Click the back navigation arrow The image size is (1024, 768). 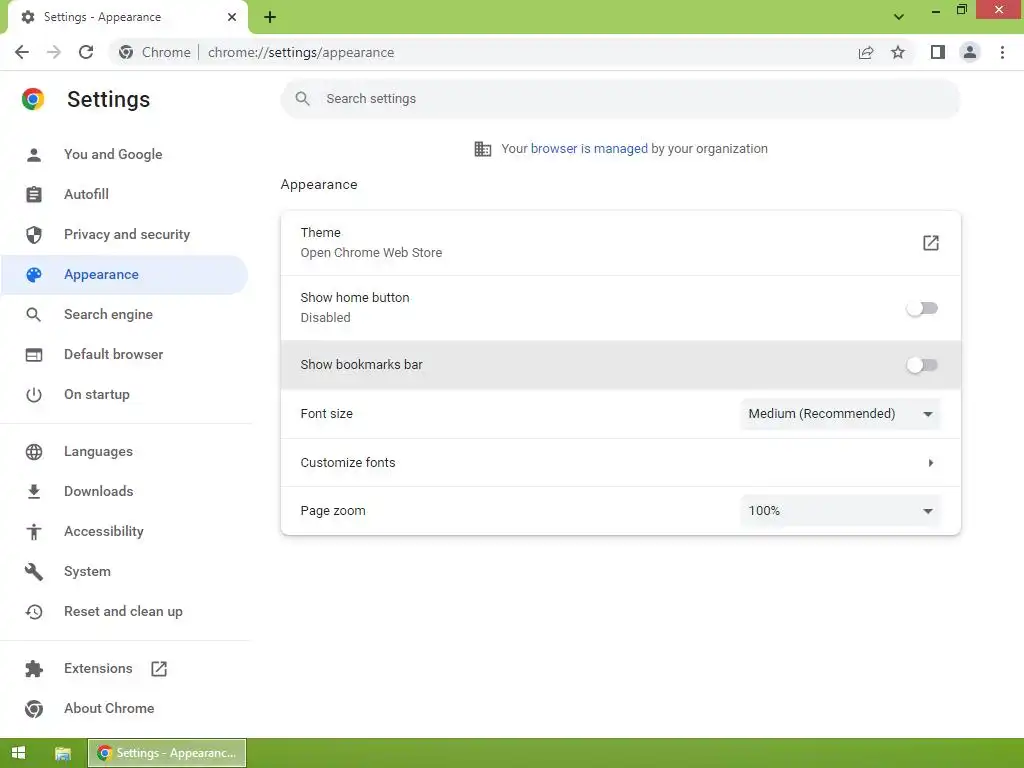tap(22, 52)
